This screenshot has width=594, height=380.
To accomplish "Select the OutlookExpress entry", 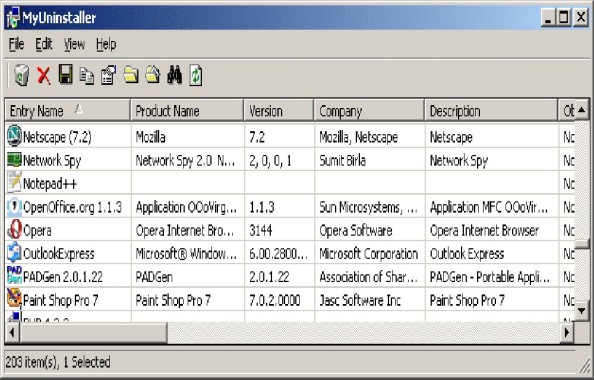I will pyautogui.click(x=58, y=253).
